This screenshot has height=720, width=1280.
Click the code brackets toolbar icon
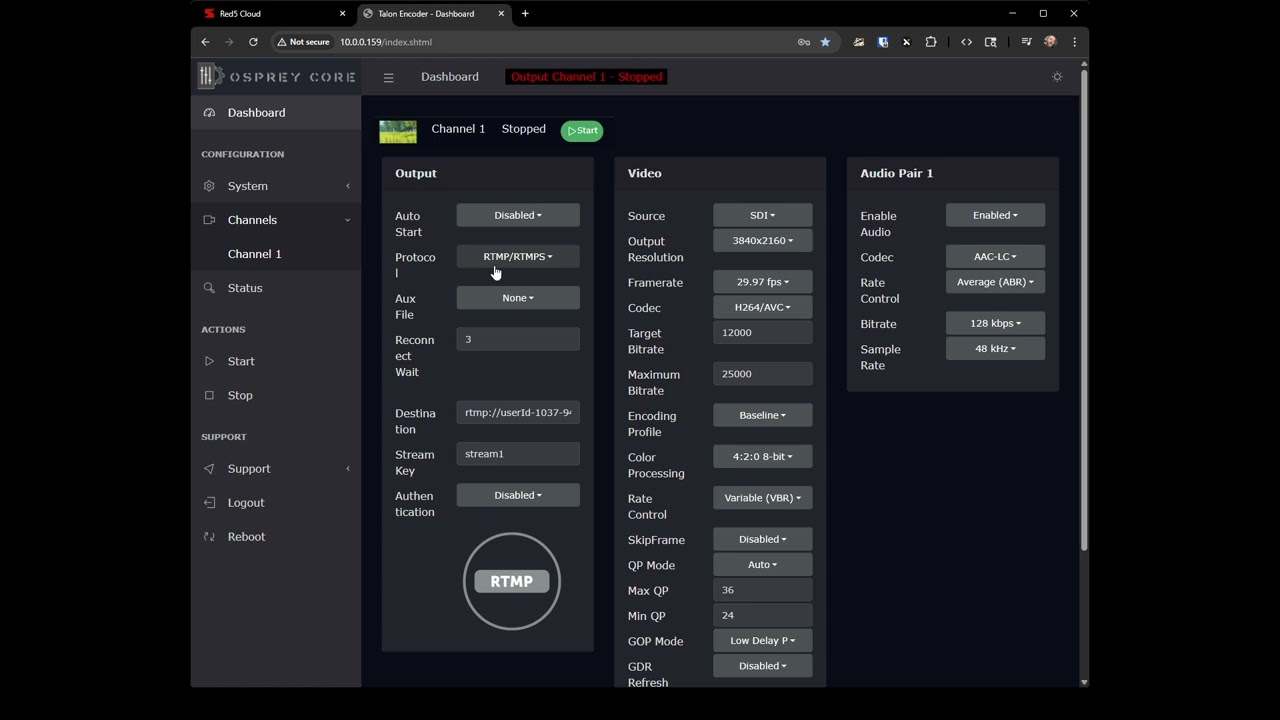(x=966, y=42)
